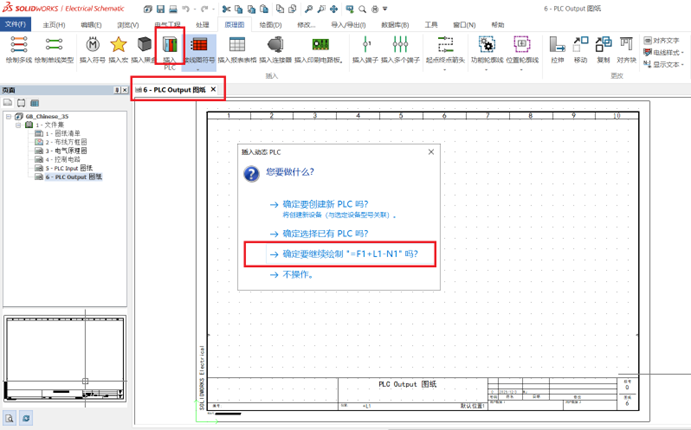
Task: Switch to the 导入/导出(I) ribbon tab
Action: pos(348,25)
